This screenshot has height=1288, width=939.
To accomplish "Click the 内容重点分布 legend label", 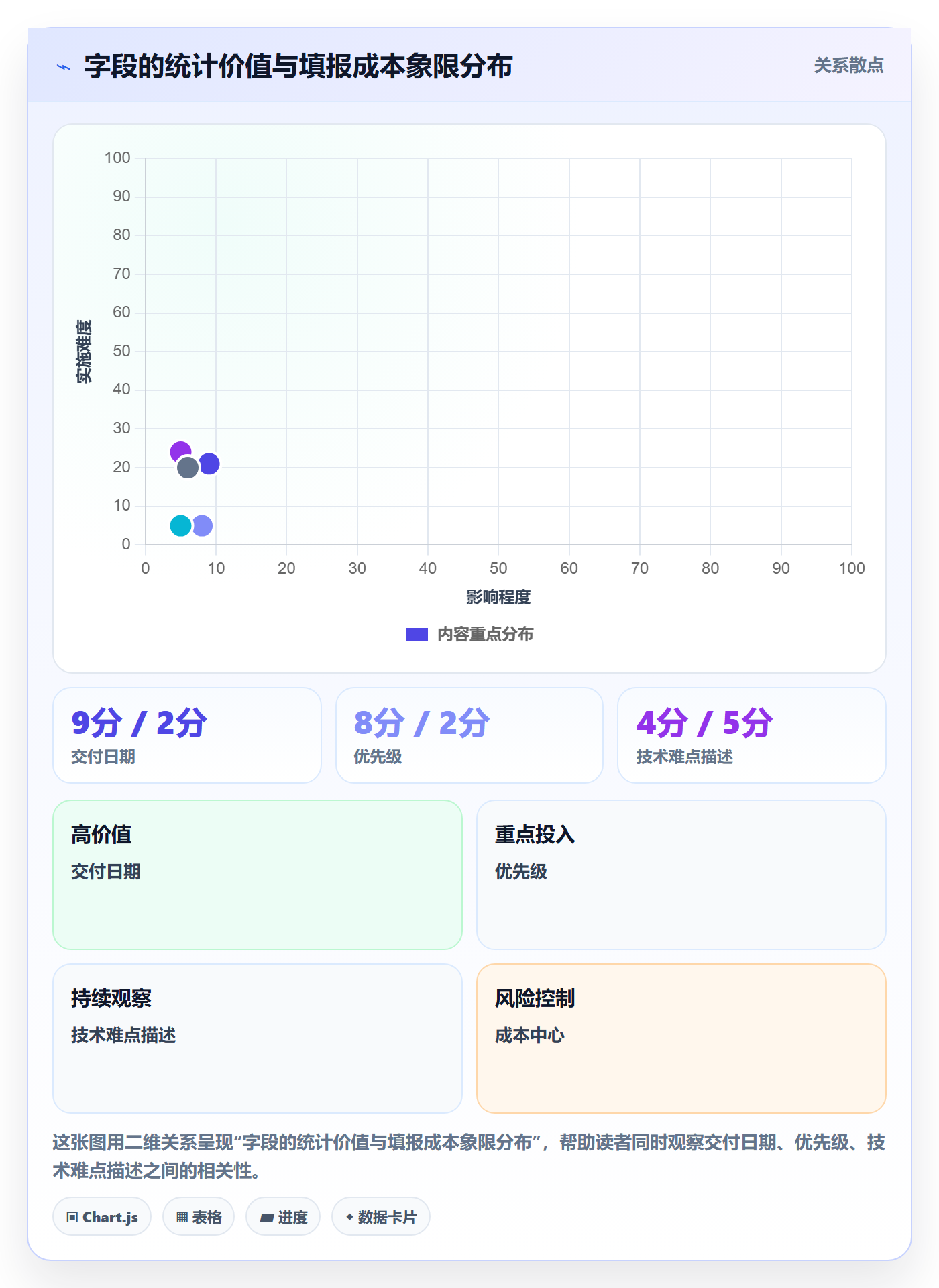I will [485, 635].
